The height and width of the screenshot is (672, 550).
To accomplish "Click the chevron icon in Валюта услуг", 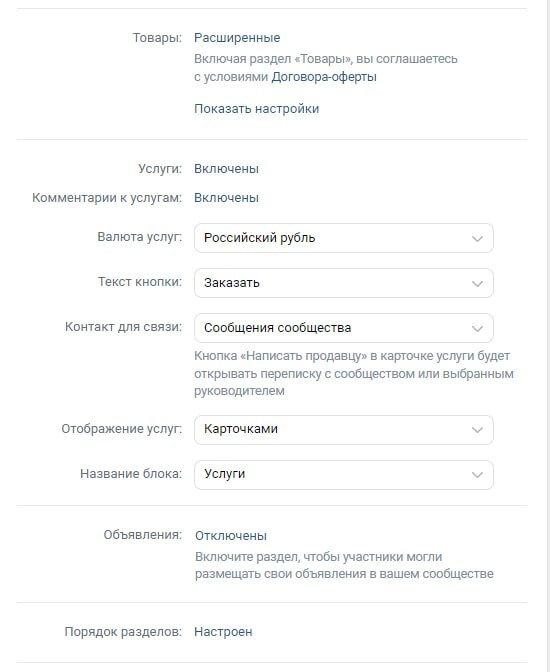I will pos(477,239).
